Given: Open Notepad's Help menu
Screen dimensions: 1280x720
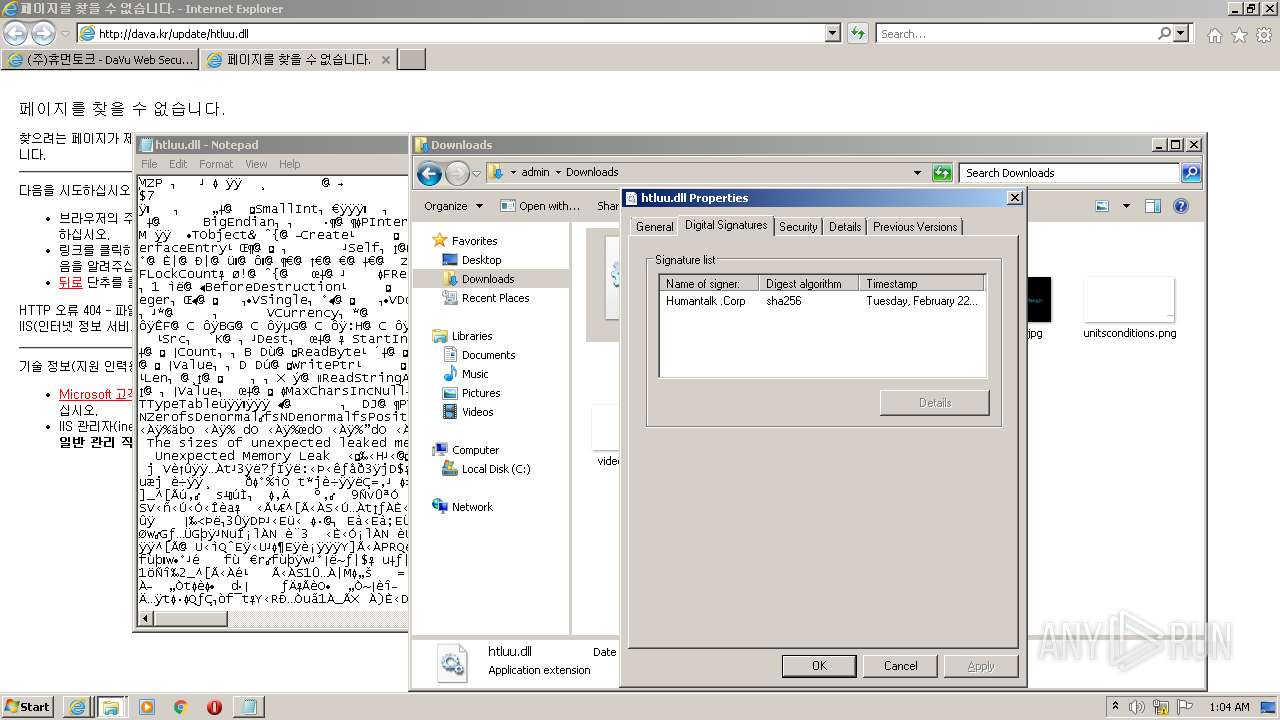Looking at the screenshot, I should pos(289,164).
